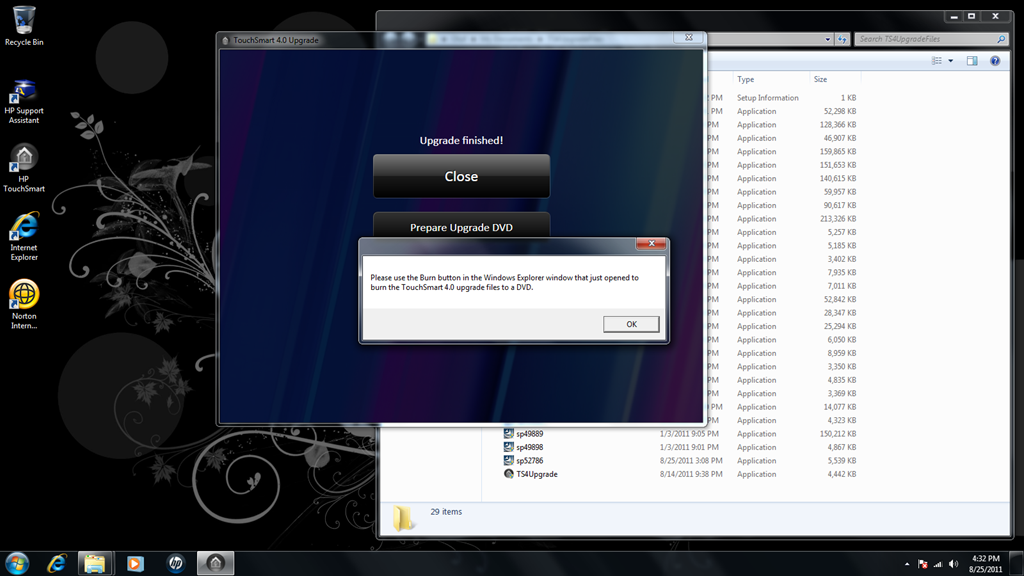
Task: Open Norton Internet desktop shortcut
Action: click(x=24, y=304)
